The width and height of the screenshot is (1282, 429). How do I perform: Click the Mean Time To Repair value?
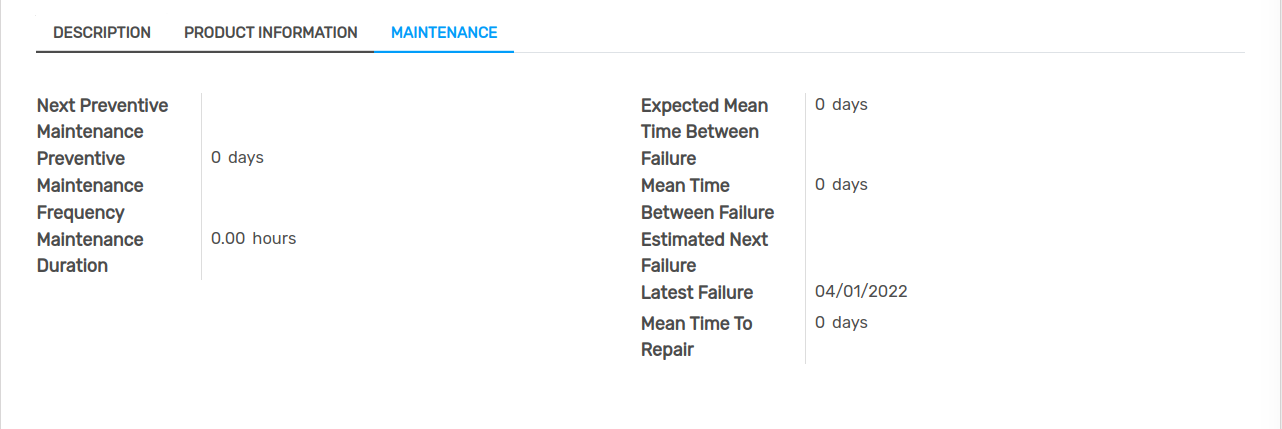coord(841,322)
